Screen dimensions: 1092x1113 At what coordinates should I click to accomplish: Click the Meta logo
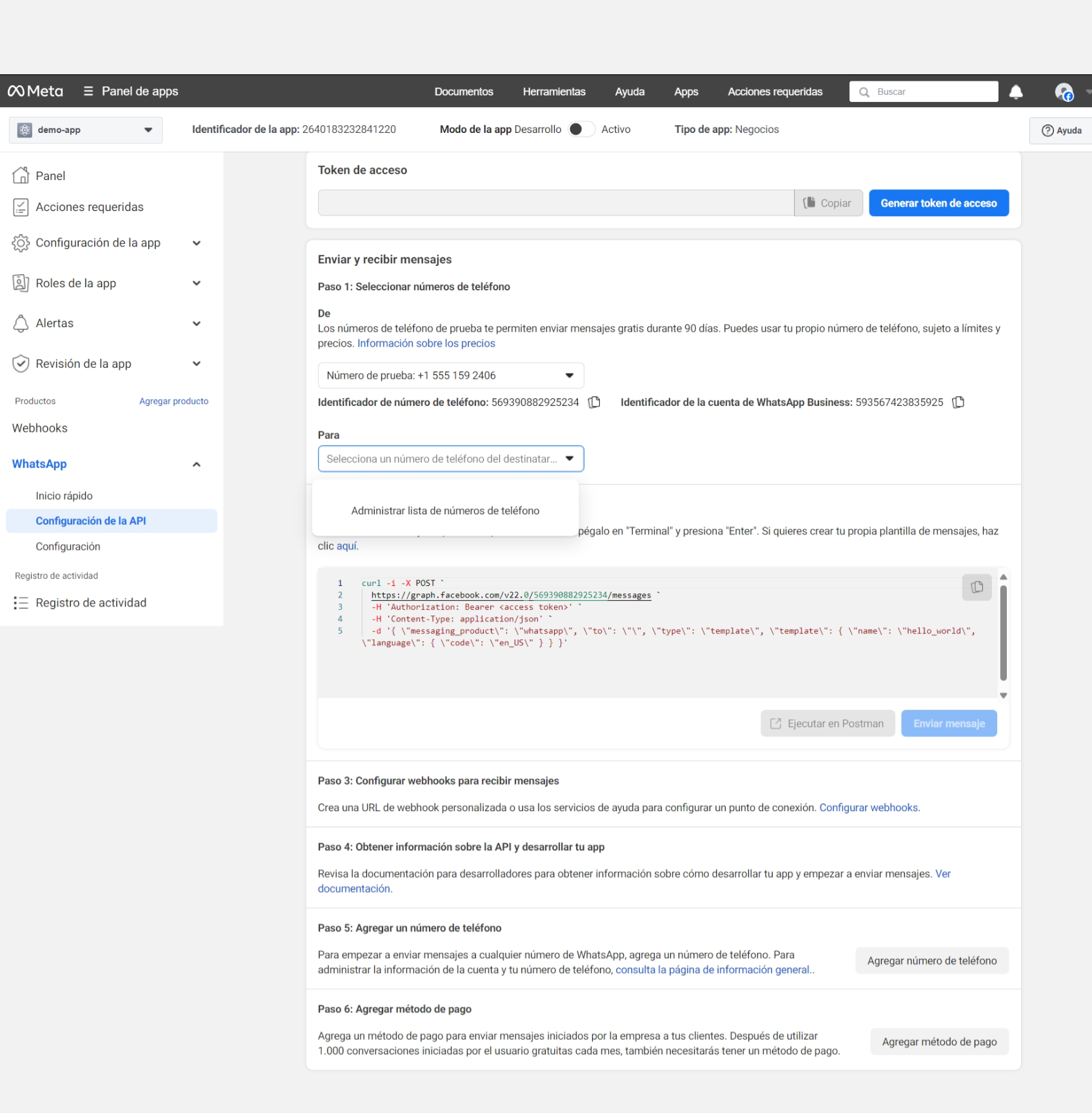[x=35, y=91]
